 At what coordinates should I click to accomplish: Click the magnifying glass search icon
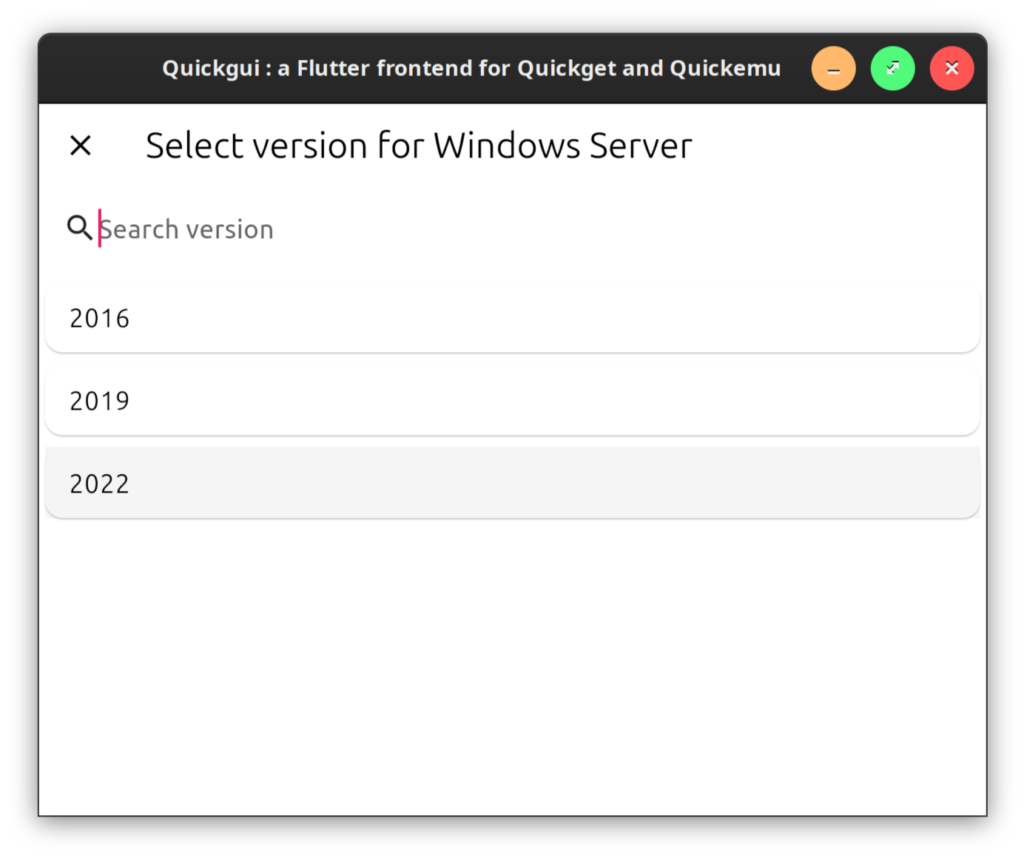click(x=80, y=228)
